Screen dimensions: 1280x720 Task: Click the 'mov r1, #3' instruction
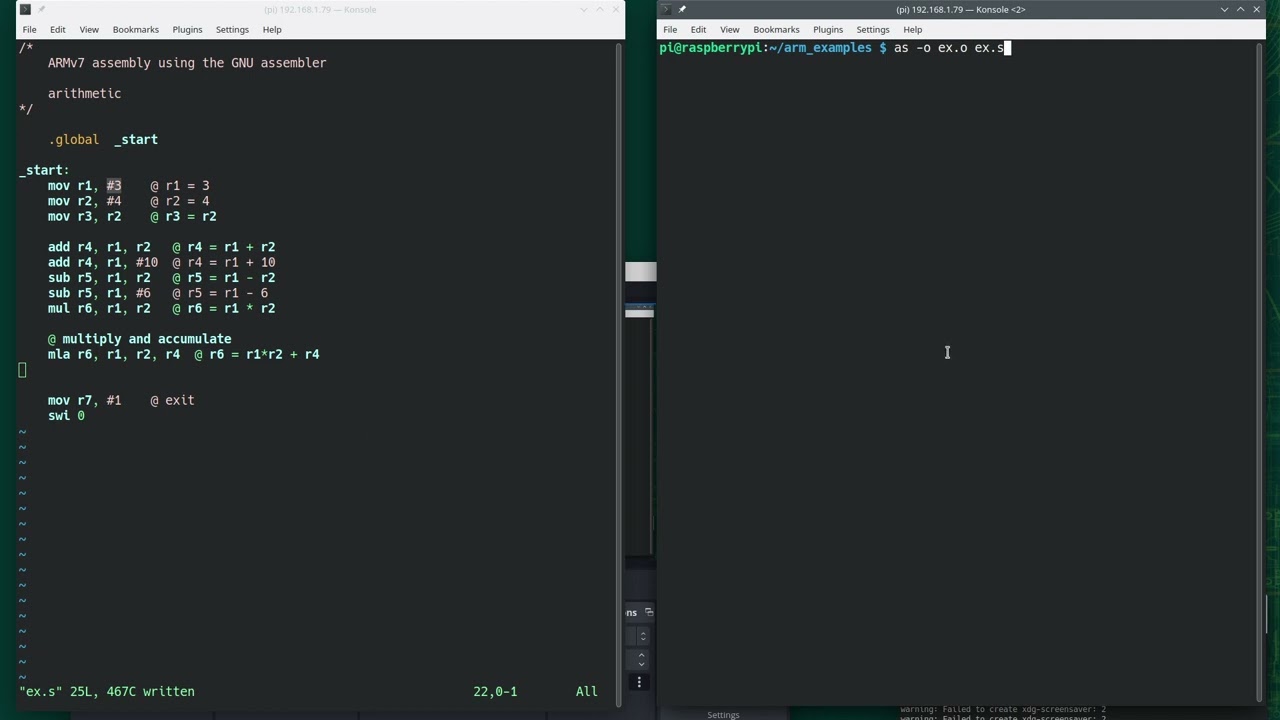coord(84,186)
